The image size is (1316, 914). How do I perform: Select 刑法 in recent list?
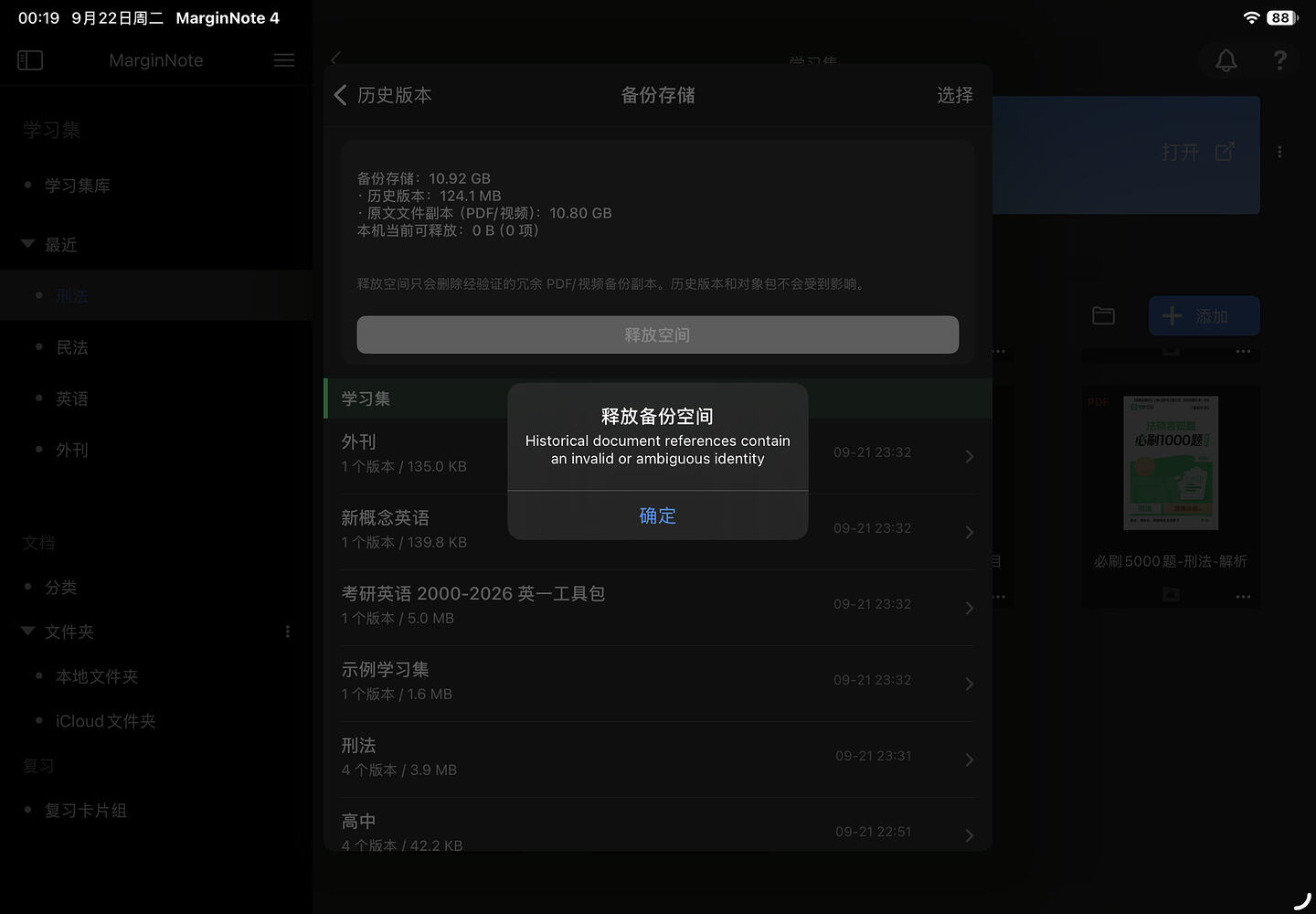pyautogui.click(x=72, y=296)
